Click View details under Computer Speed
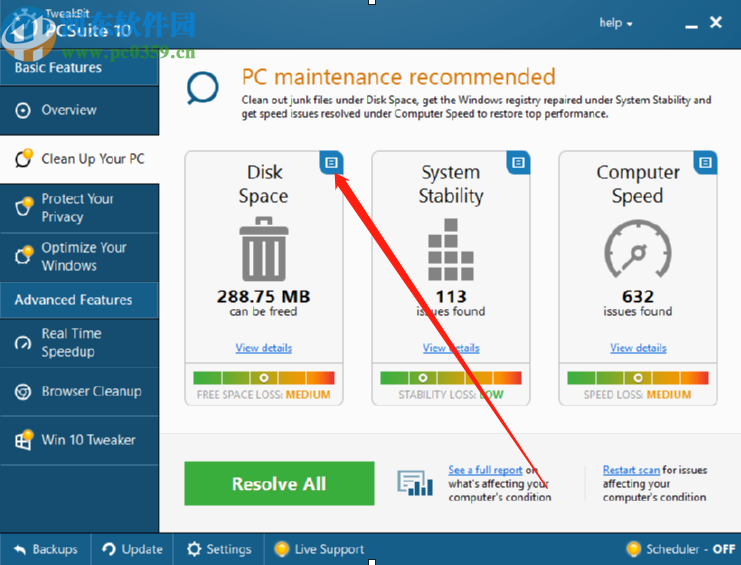 [x=638, y=348]
